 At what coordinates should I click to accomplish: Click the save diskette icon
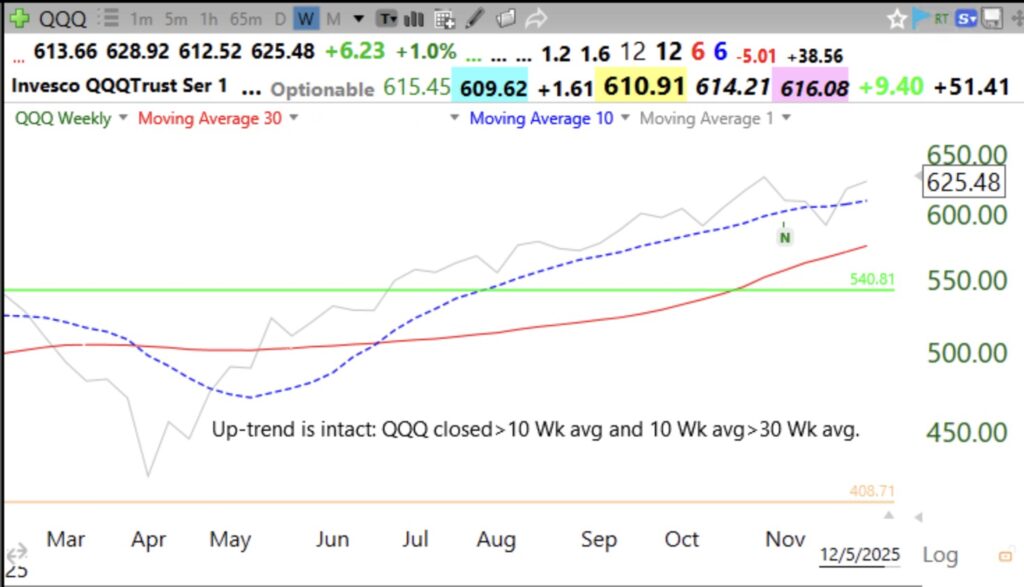pos(992,17)
